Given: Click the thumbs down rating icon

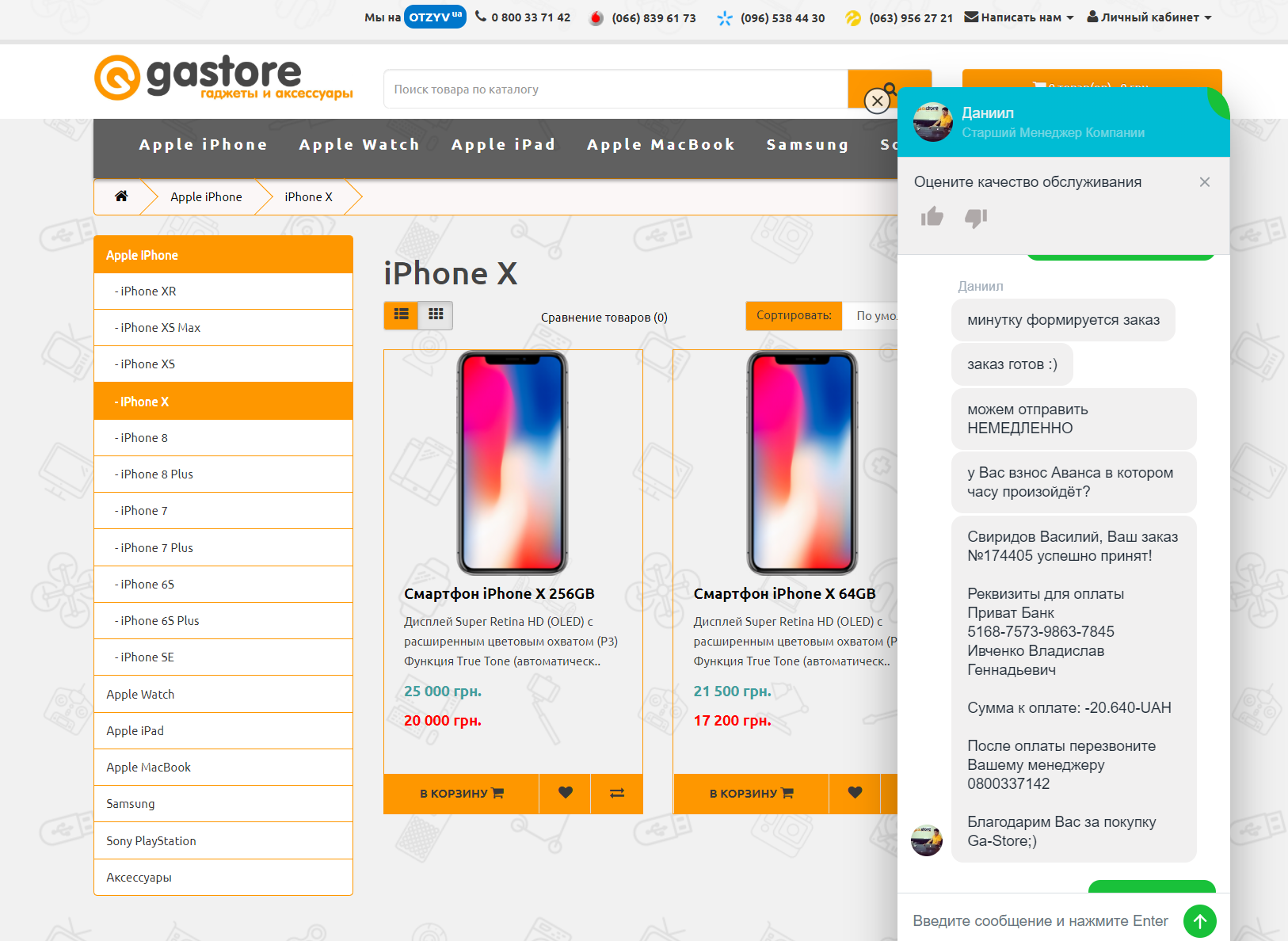Looking at the screenshot, I should click(x=976, y=218).
